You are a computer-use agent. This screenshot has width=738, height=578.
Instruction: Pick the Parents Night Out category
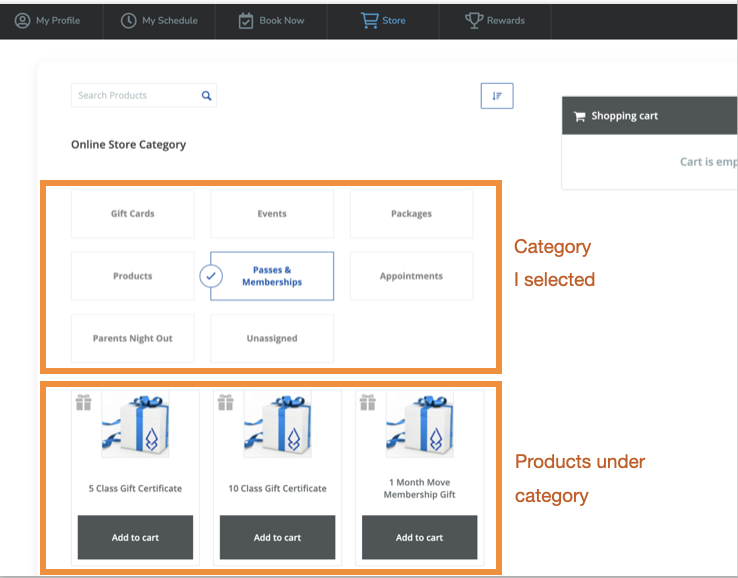click(132, 338)
